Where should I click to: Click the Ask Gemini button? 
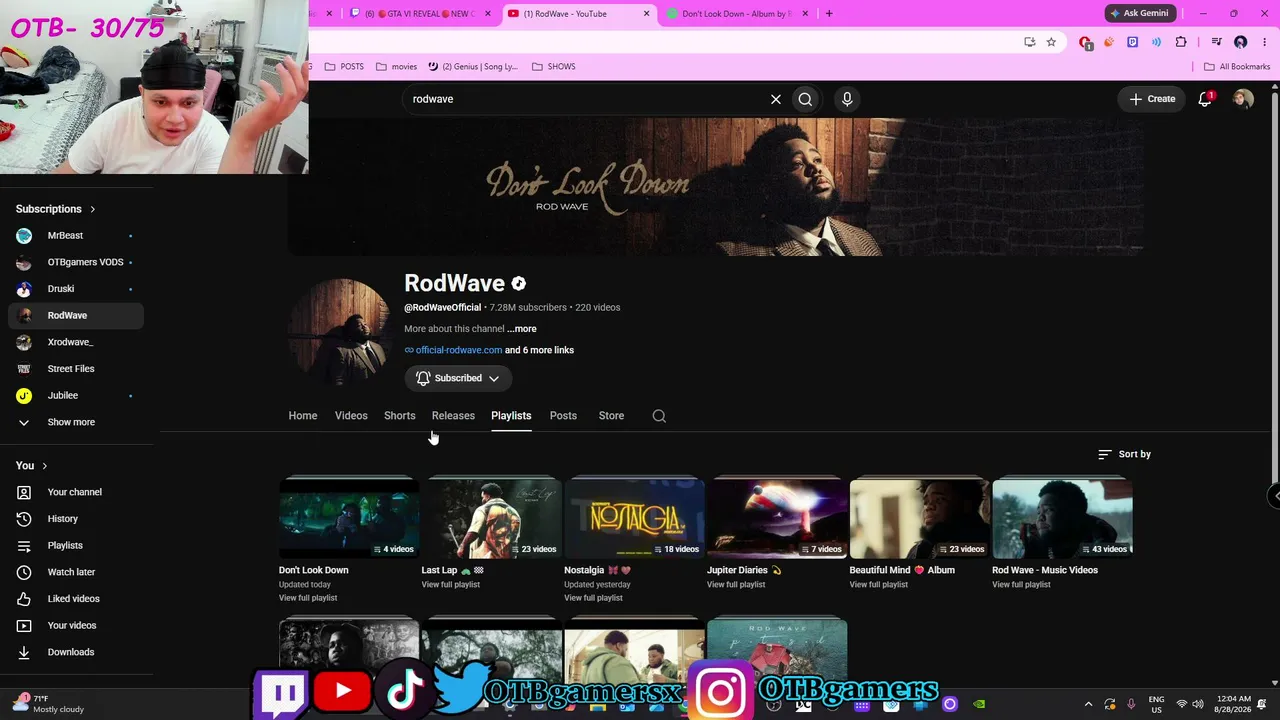(1139, 14)
